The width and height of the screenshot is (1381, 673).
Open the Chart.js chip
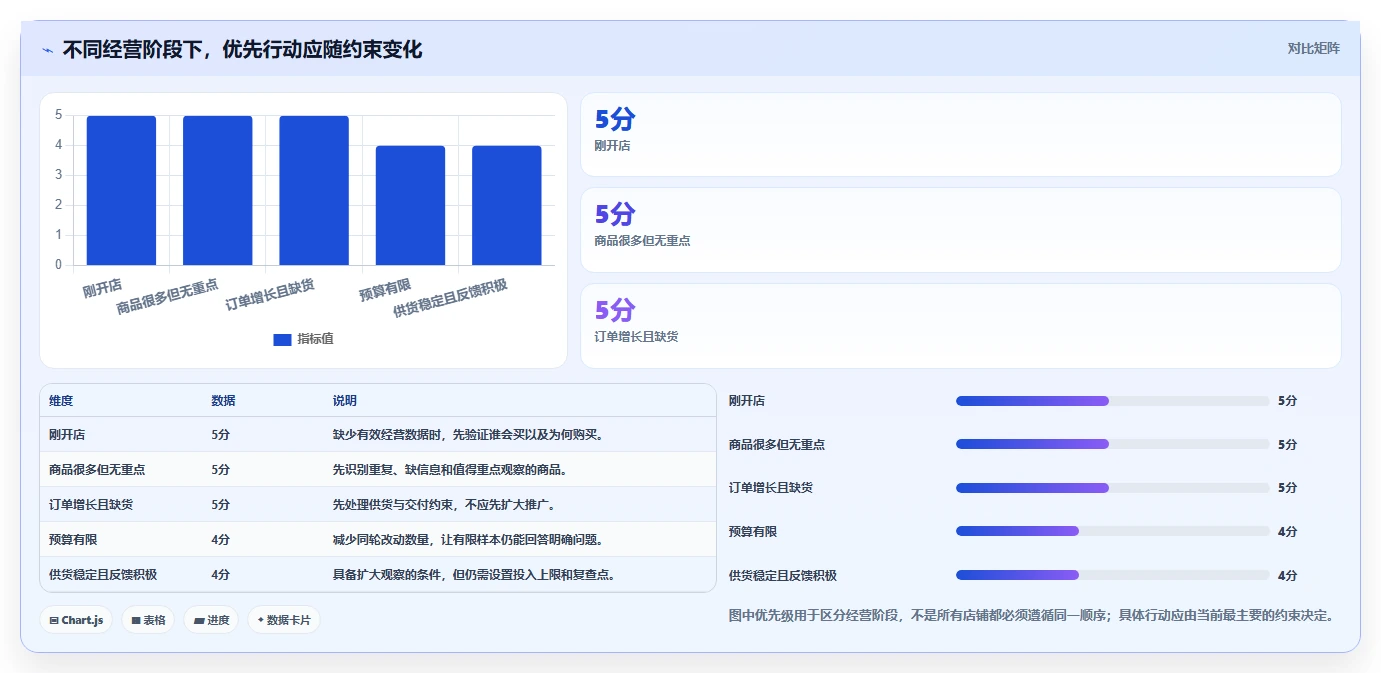pos(77,620)
